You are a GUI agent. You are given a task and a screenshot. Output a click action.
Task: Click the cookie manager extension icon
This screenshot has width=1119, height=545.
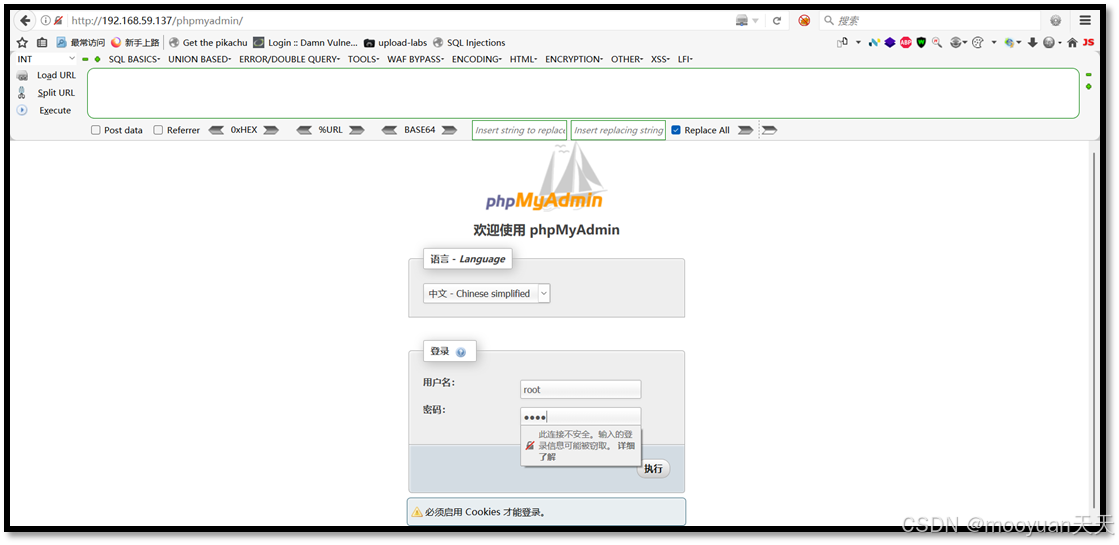[x=978, y=42]
